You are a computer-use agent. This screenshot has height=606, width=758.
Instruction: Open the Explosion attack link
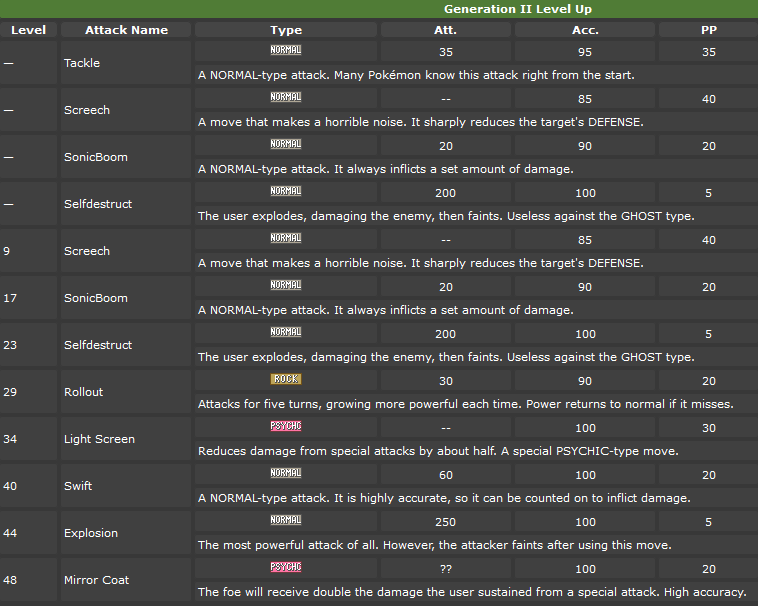91,533
